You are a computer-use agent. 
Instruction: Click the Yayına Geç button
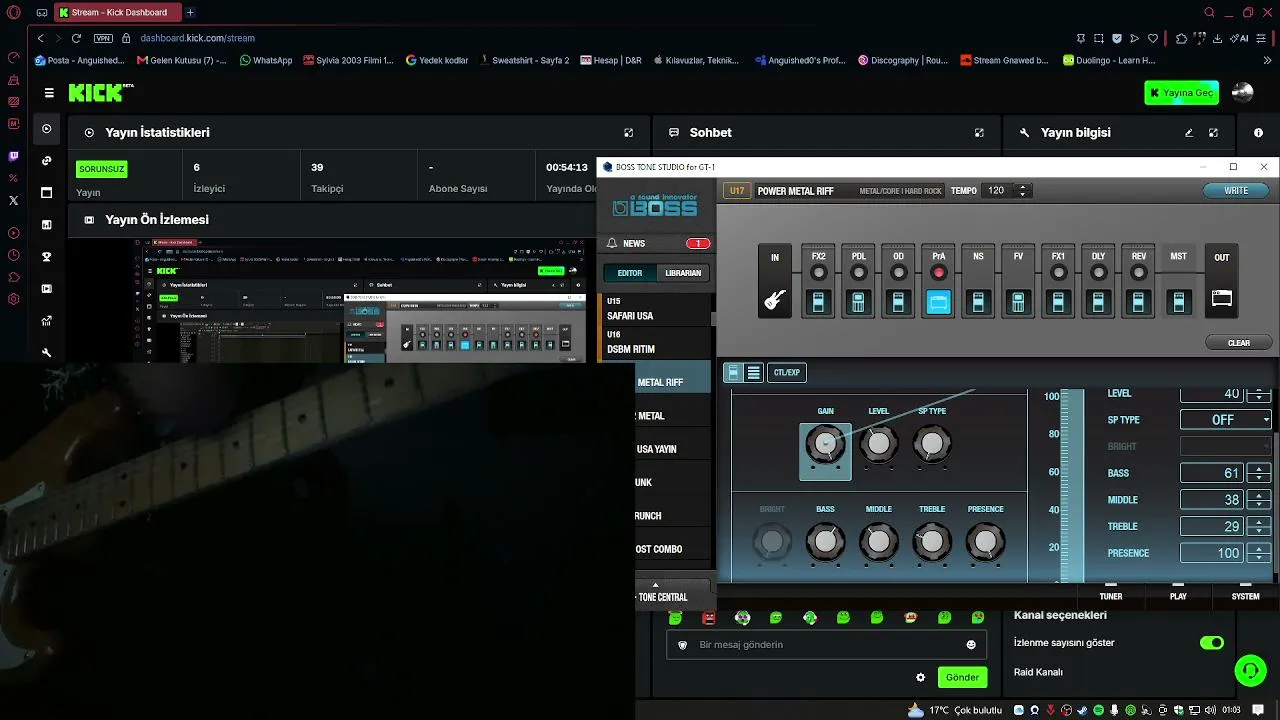point(1182,93)
